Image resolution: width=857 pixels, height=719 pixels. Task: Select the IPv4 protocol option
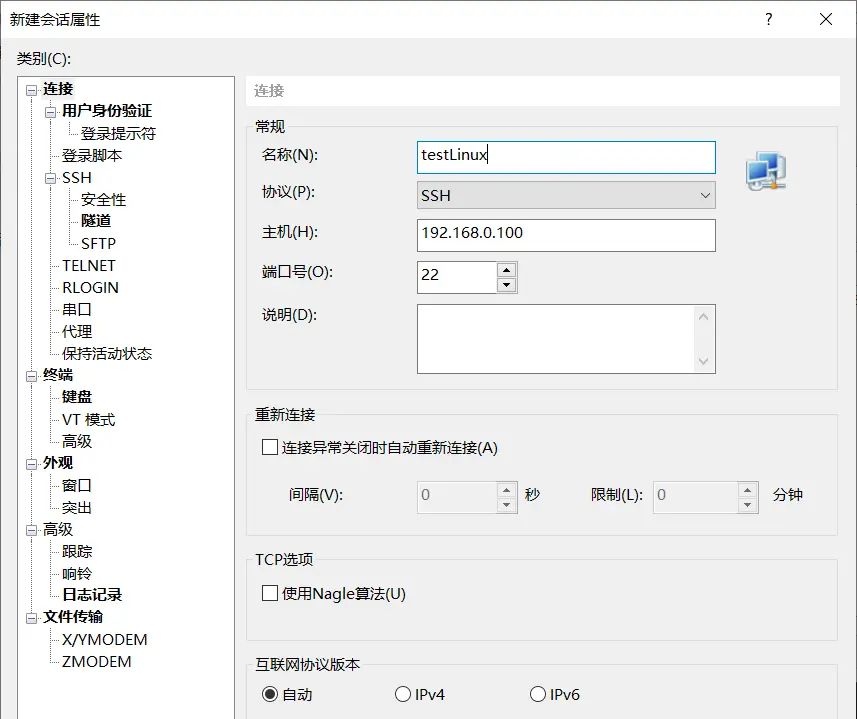click(404, 693)
